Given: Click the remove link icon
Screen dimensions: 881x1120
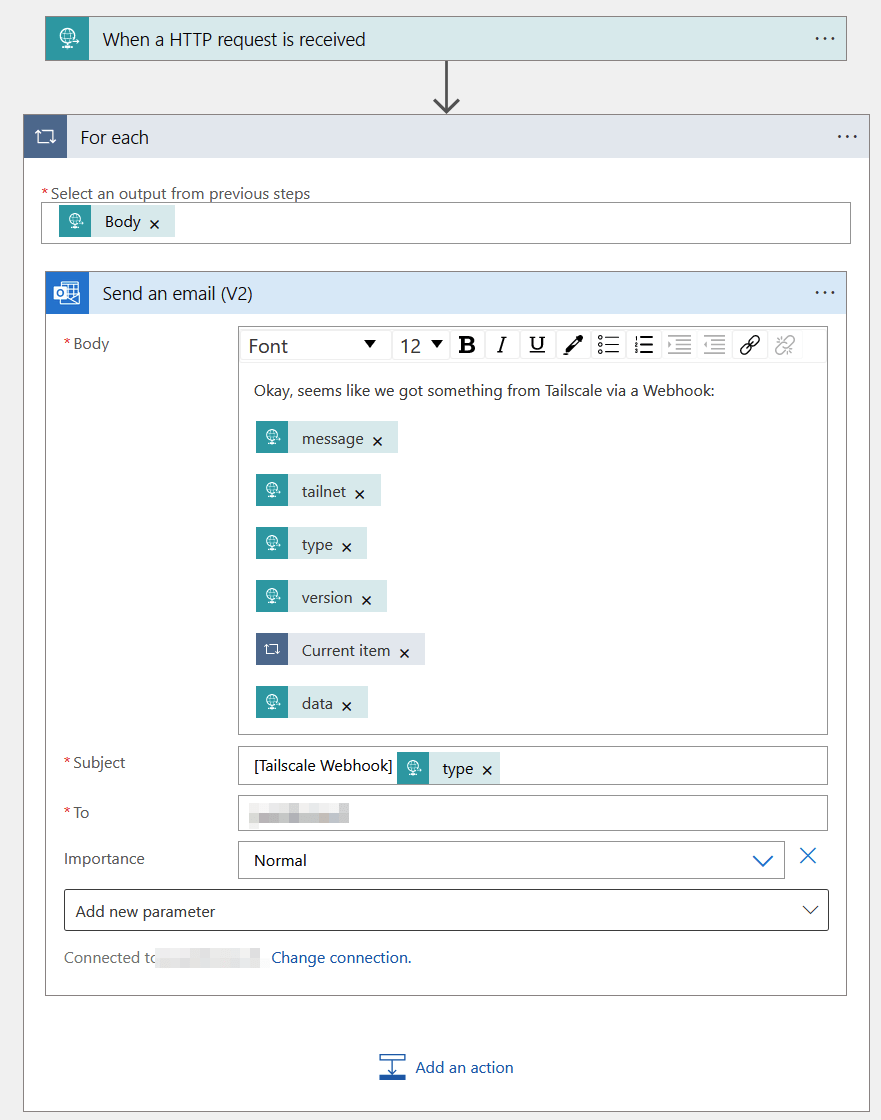Looking at the screenshot, I should coord(785,345).
